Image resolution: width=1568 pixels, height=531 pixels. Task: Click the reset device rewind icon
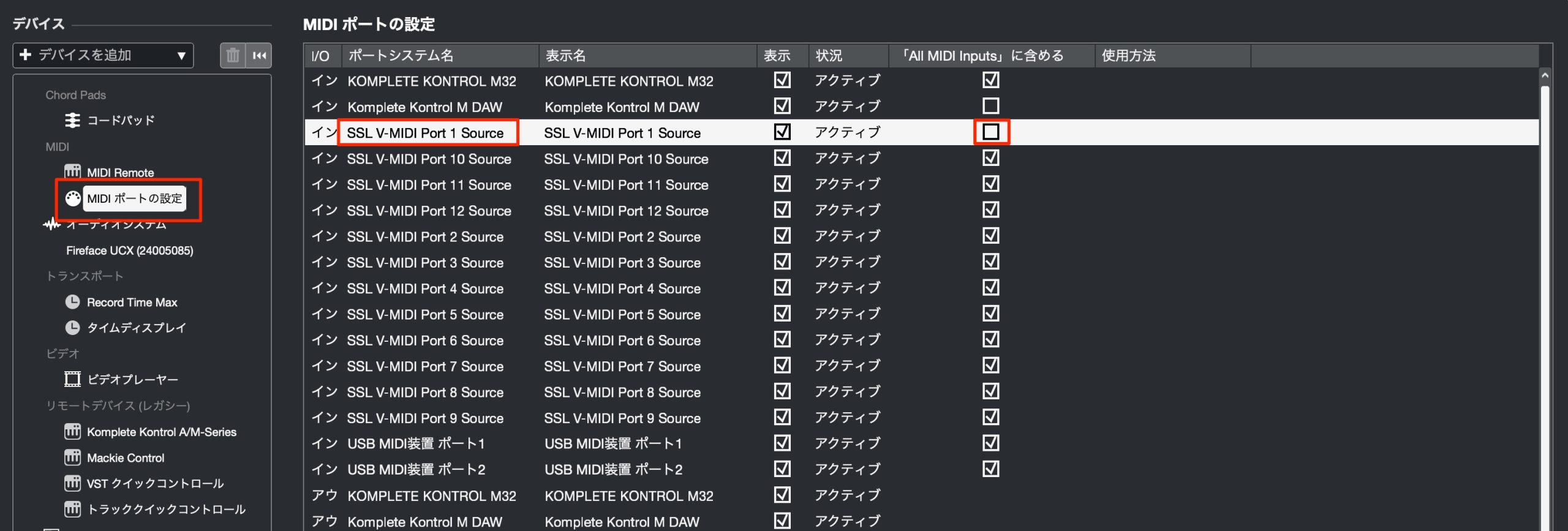(x=259, y=56)
